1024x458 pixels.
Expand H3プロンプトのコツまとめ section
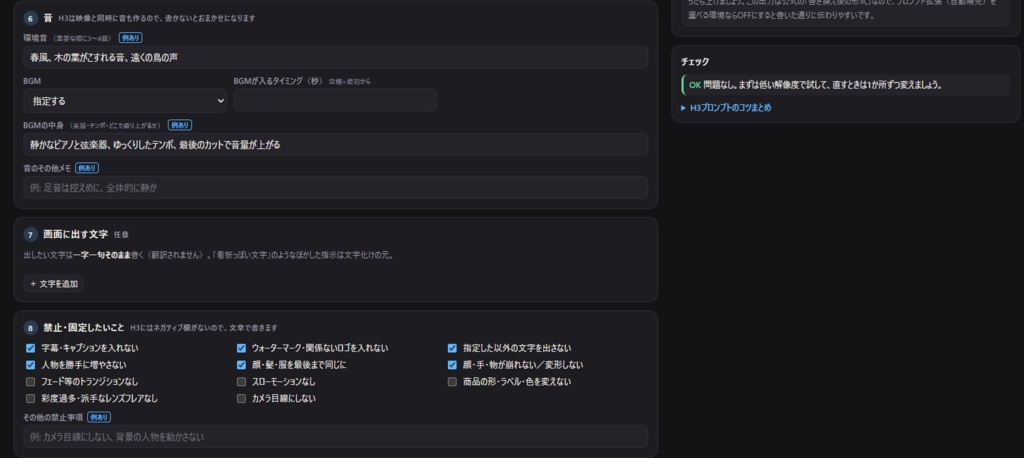pos(726,108)
